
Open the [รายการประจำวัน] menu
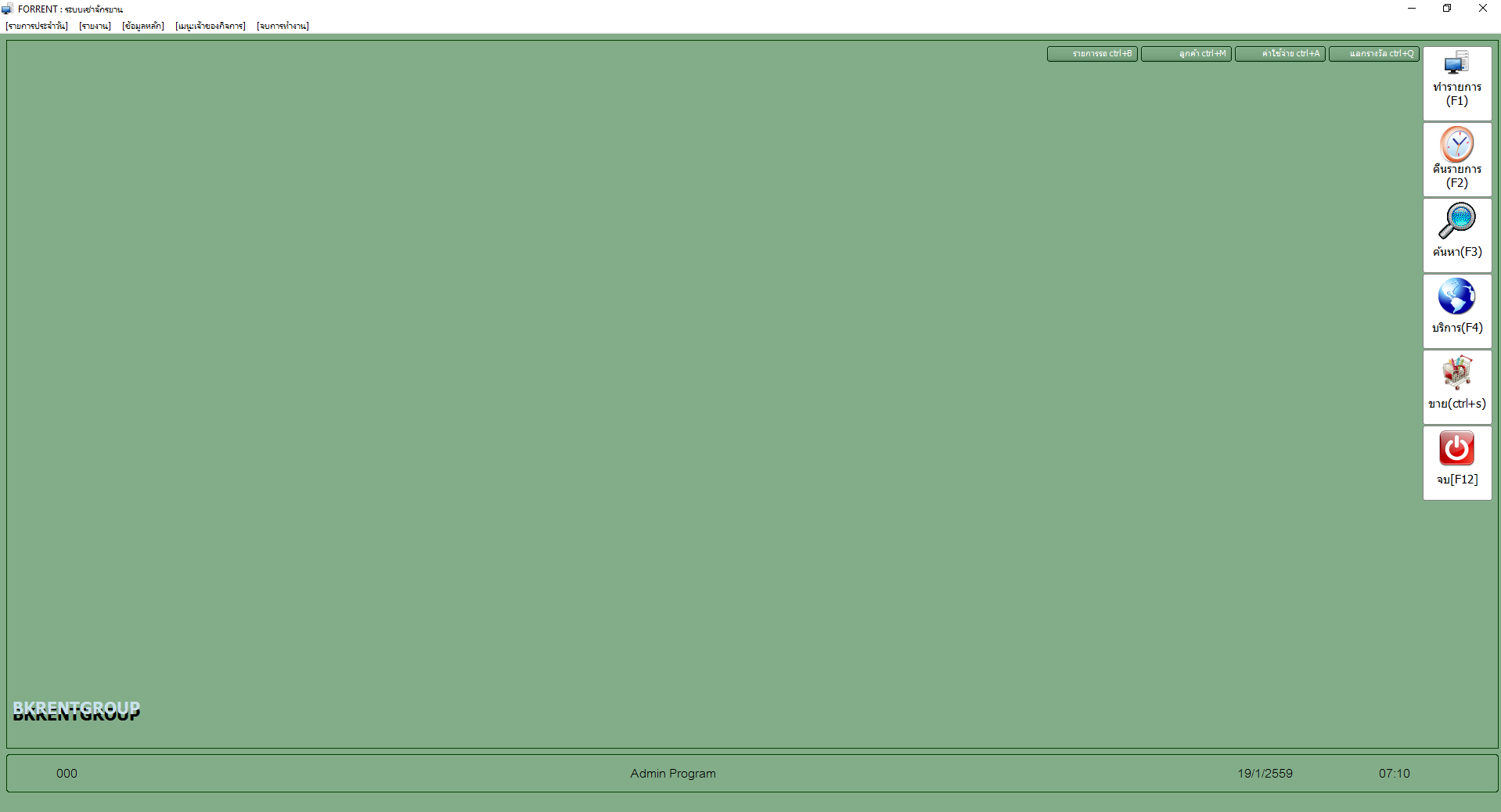(37, 26)
